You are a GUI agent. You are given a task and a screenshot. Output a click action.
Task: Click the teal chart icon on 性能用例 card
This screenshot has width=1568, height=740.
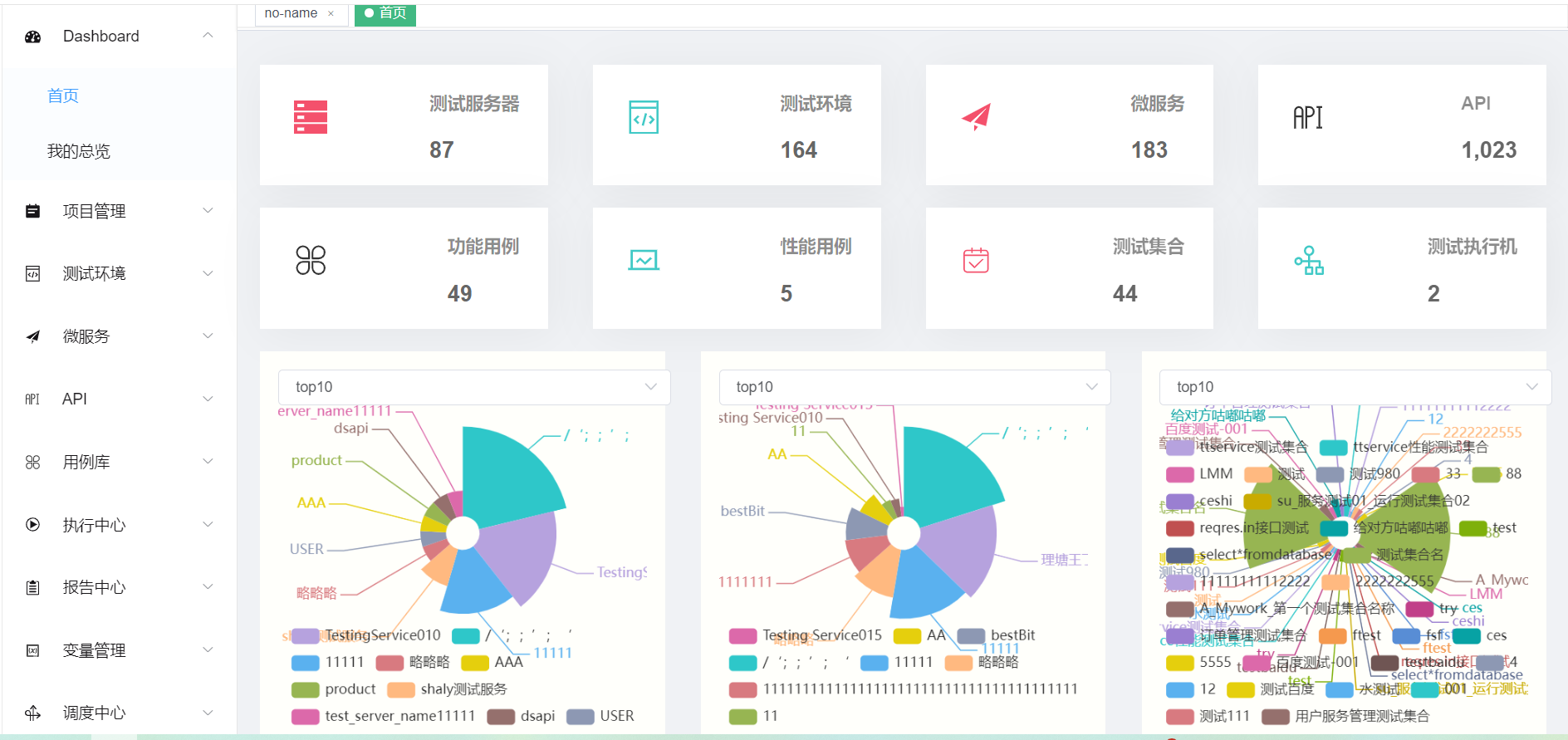tap(644, 260)
